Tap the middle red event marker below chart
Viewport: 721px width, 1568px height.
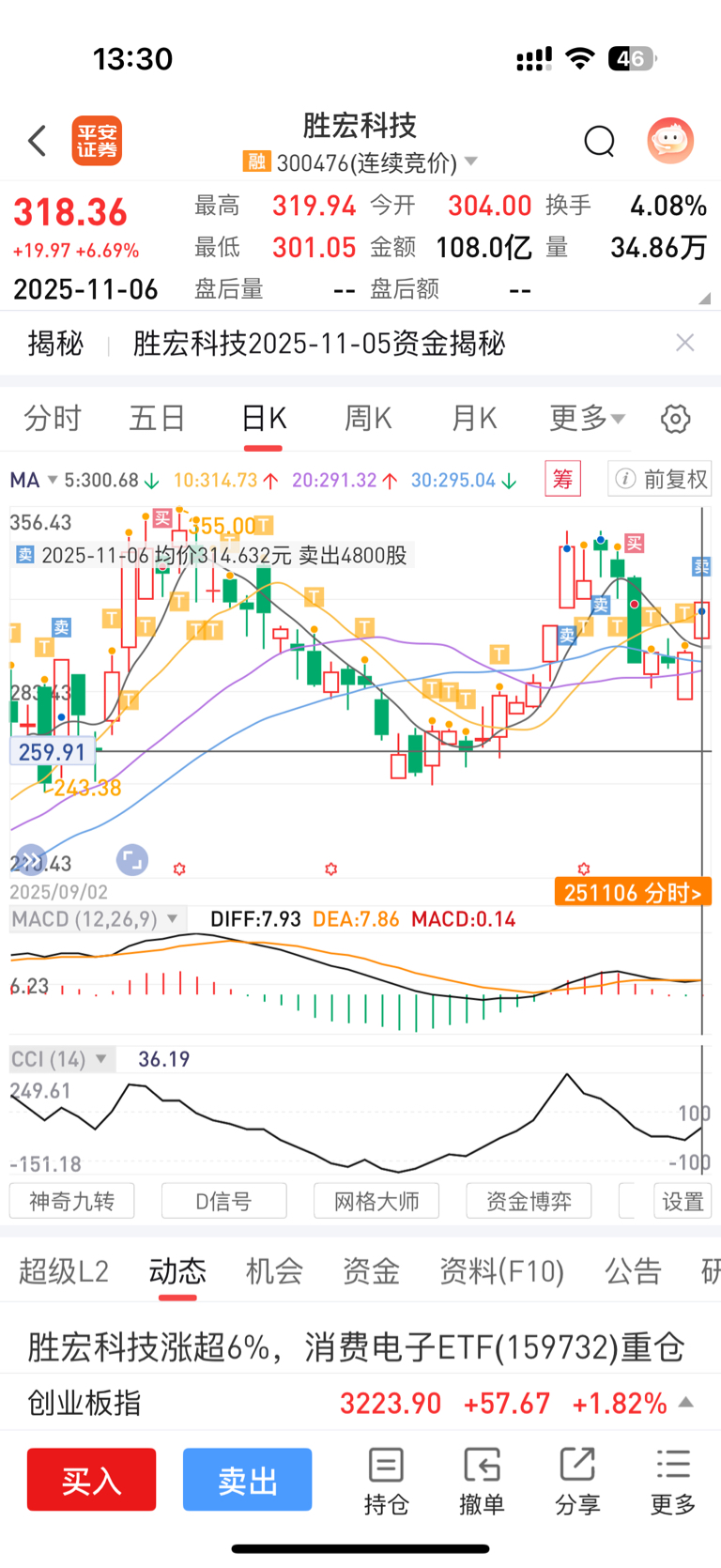coord(330,869)
